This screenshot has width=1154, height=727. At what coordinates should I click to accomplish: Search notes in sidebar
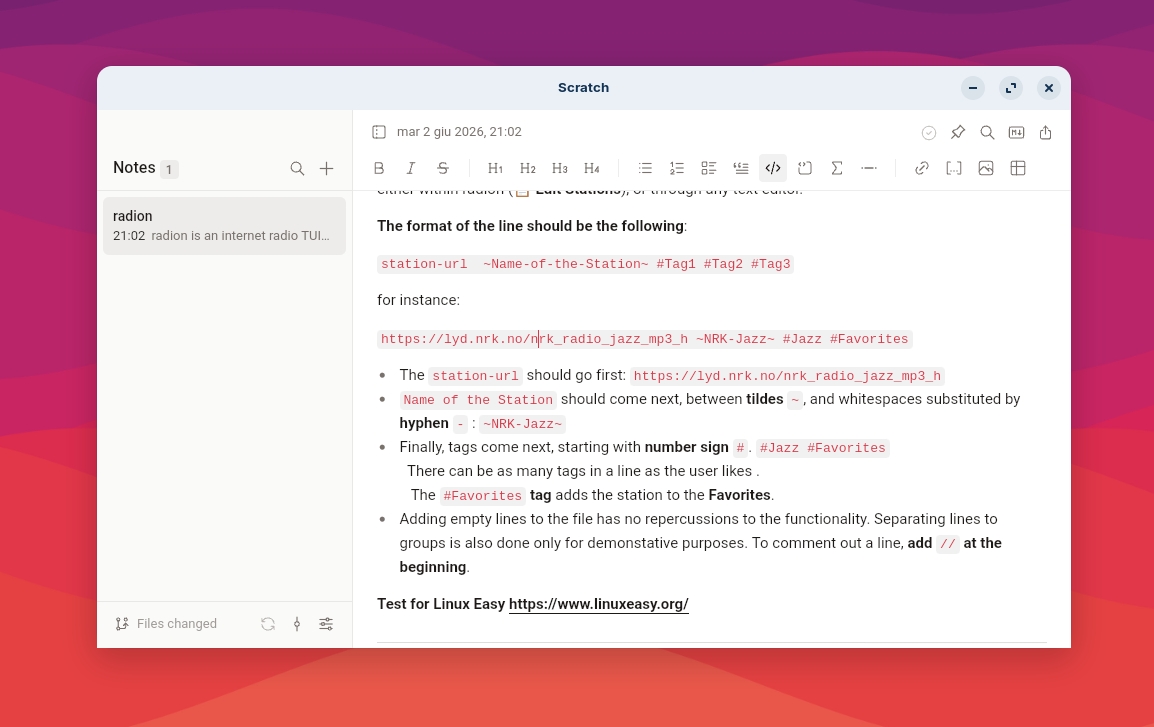coord(297,169)
